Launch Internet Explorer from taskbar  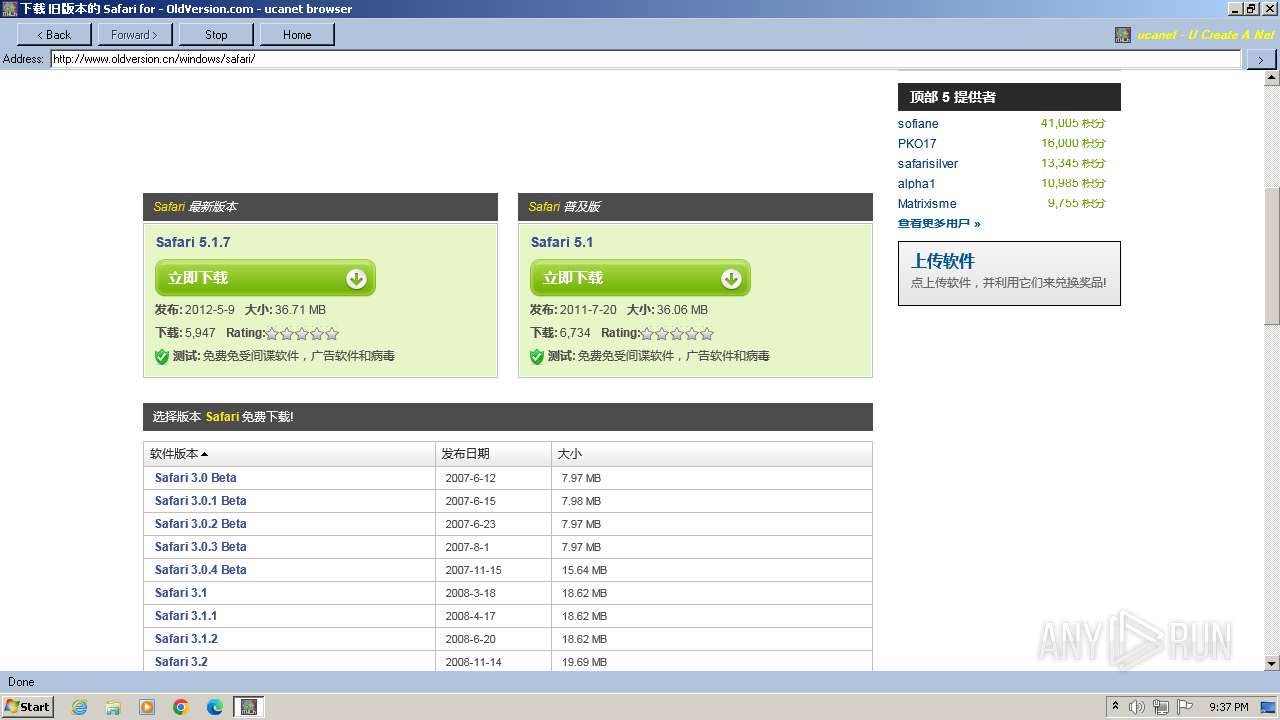(79, 707)
